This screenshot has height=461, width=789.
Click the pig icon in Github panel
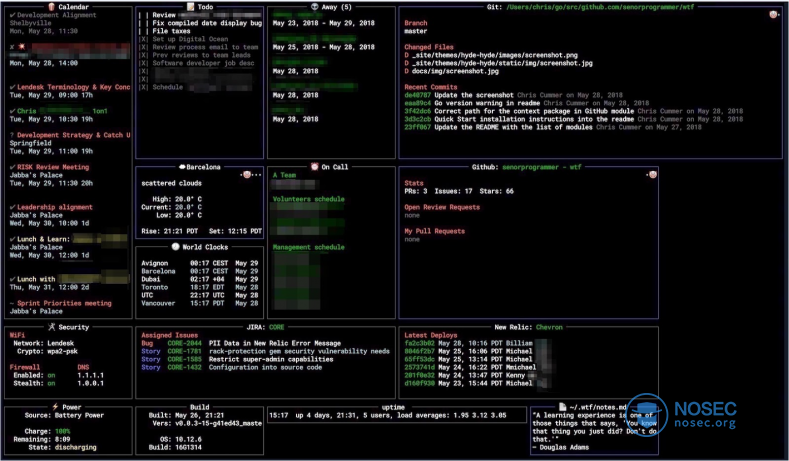coord(653,175)
